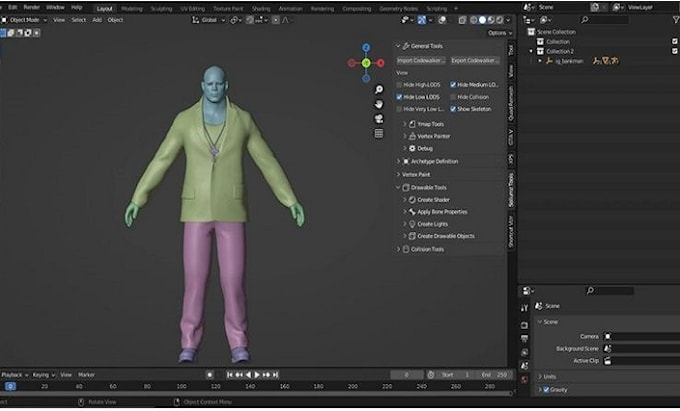This screenshot has width=680, height=411.
Task: Toggle the viewport overlays icon
Action: coord(442,20)
